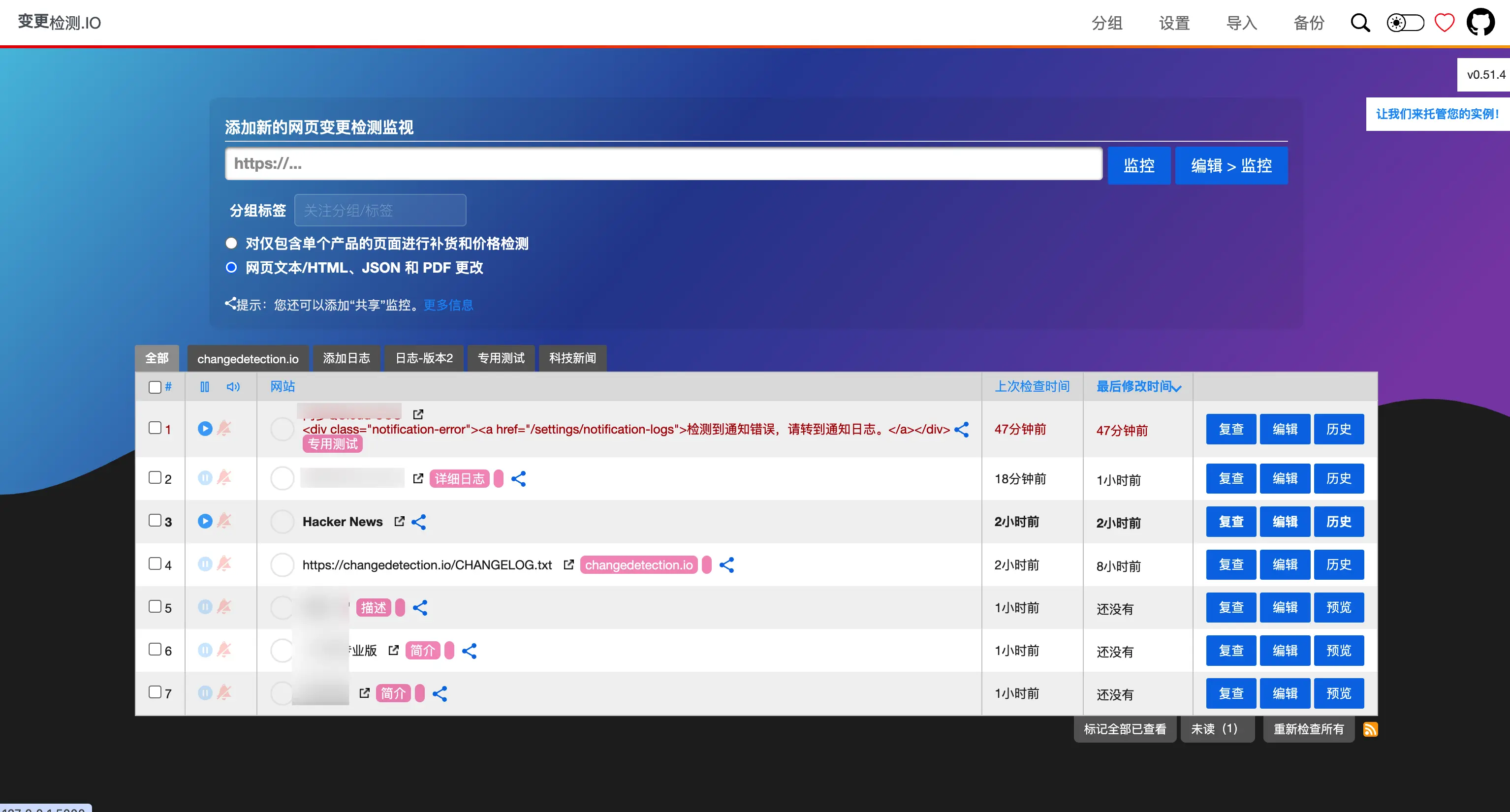Toggle notification mute in row 6
The height and width of the screenshot is (812, 1510).
click(224, 650)
